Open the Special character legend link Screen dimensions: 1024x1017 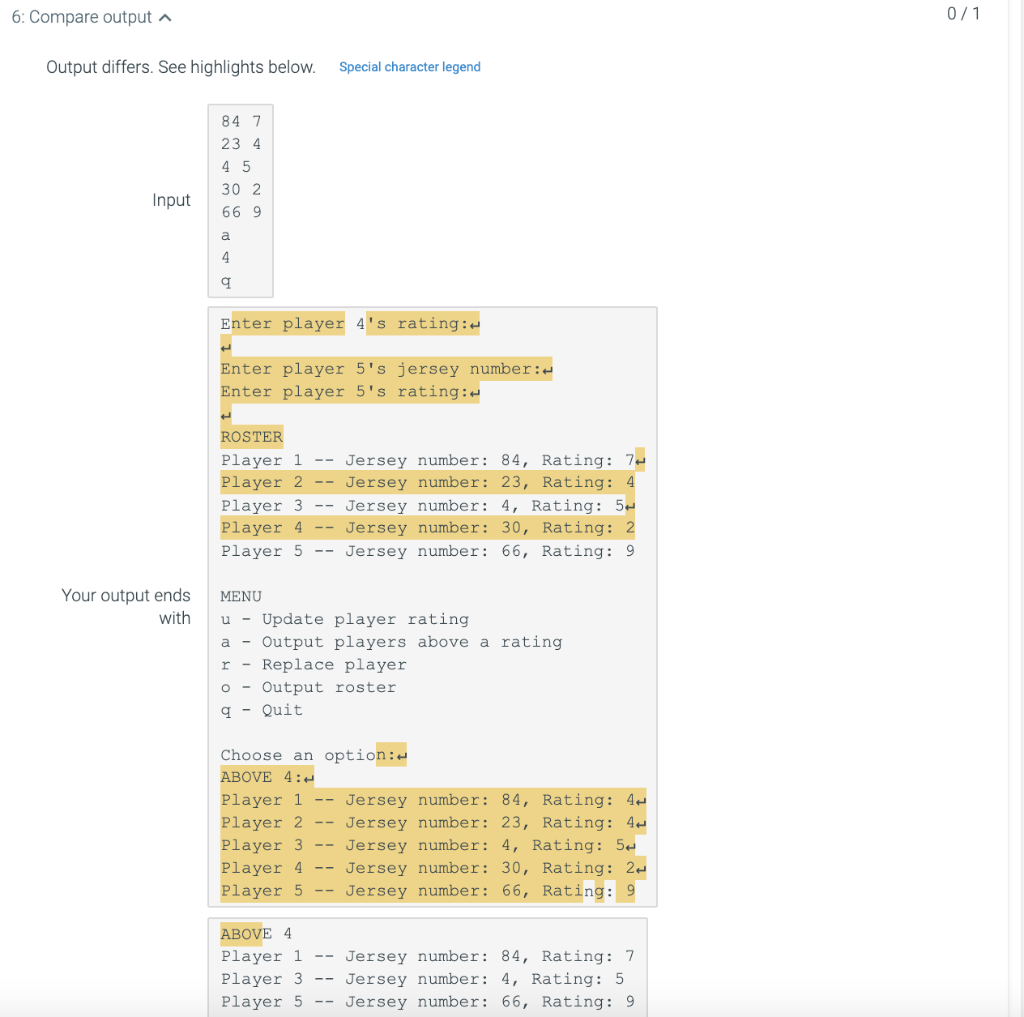click(x=409, y=67)
